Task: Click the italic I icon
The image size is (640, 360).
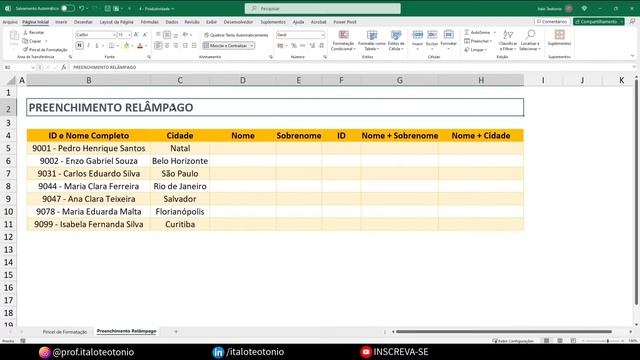Action: pos(88,46)
